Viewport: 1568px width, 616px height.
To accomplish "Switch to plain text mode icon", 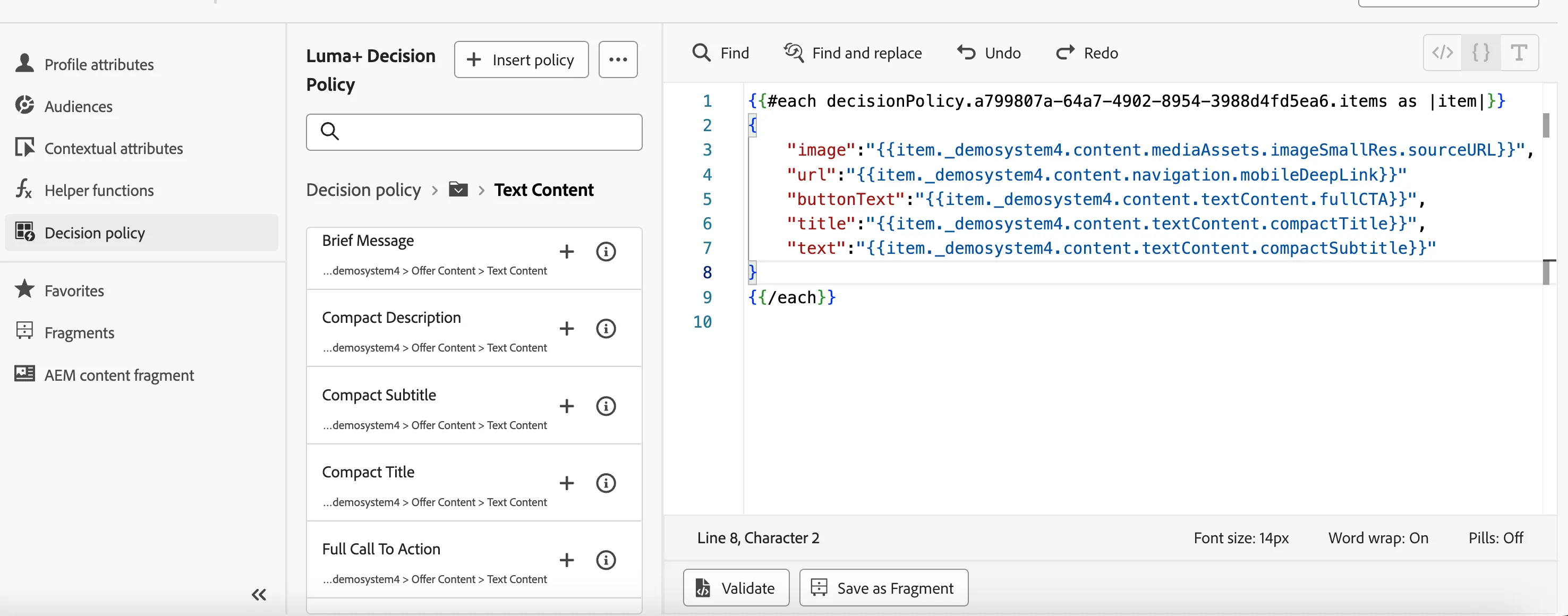I will (x=1519, y=53).
